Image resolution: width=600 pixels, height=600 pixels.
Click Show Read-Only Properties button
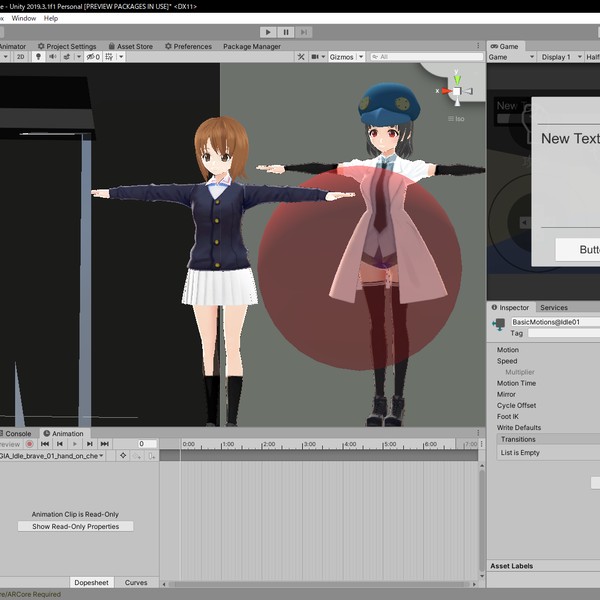[x=75, y=527]
